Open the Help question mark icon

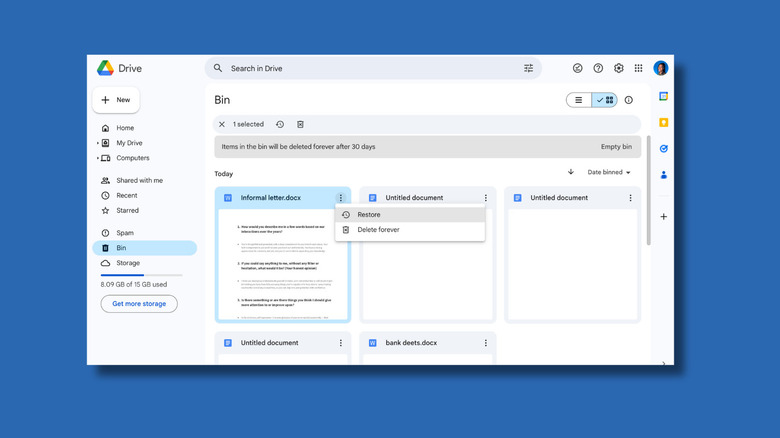598,69
